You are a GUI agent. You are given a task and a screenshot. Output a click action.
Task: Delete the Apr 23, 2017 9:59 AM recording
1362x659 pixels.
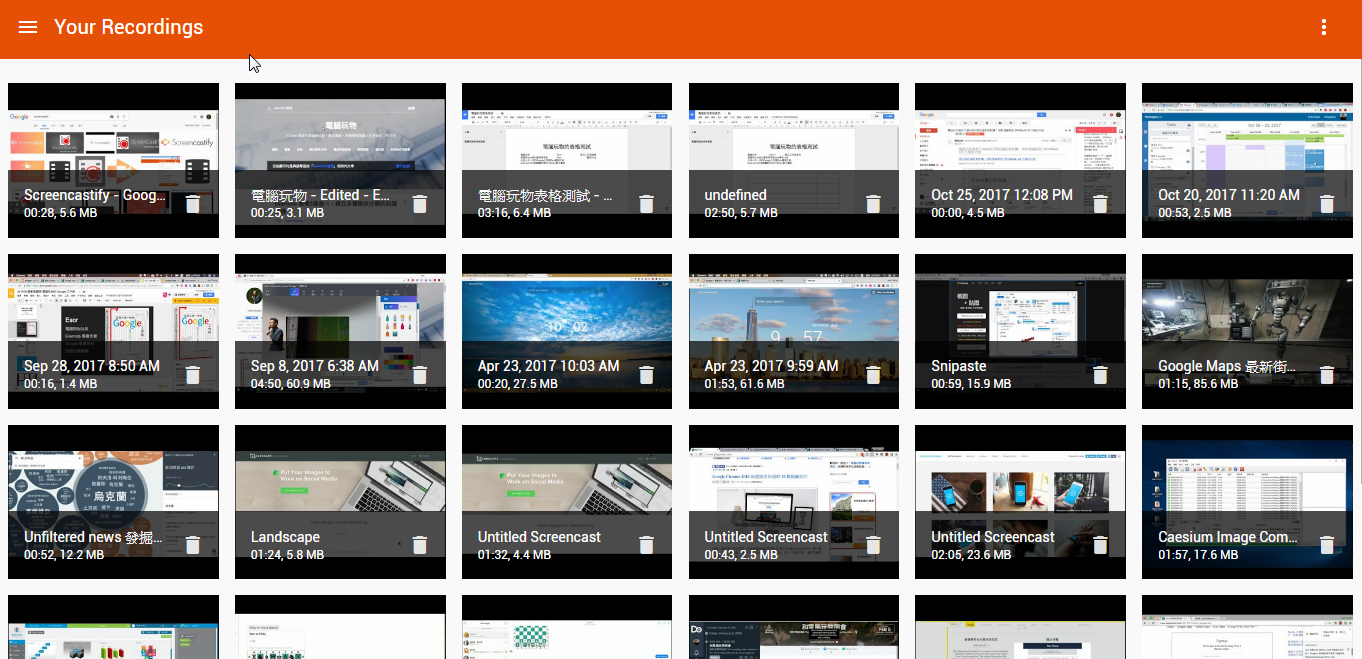tap(873, 375)
